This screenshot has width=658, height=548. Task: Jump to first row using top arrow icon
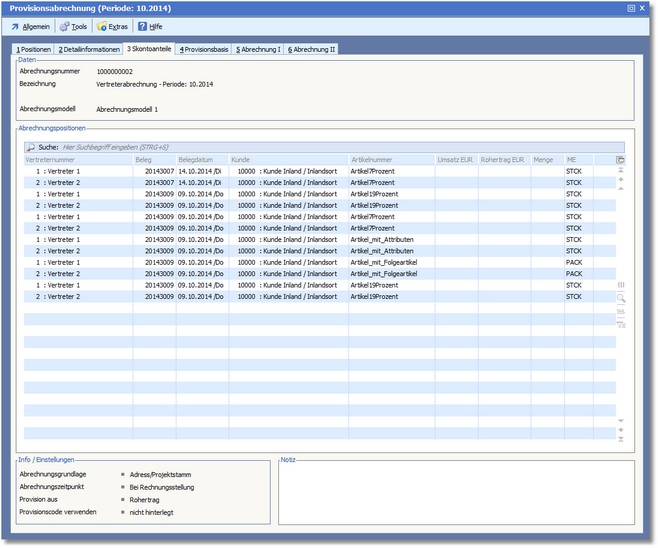click(x=621, y=171)
